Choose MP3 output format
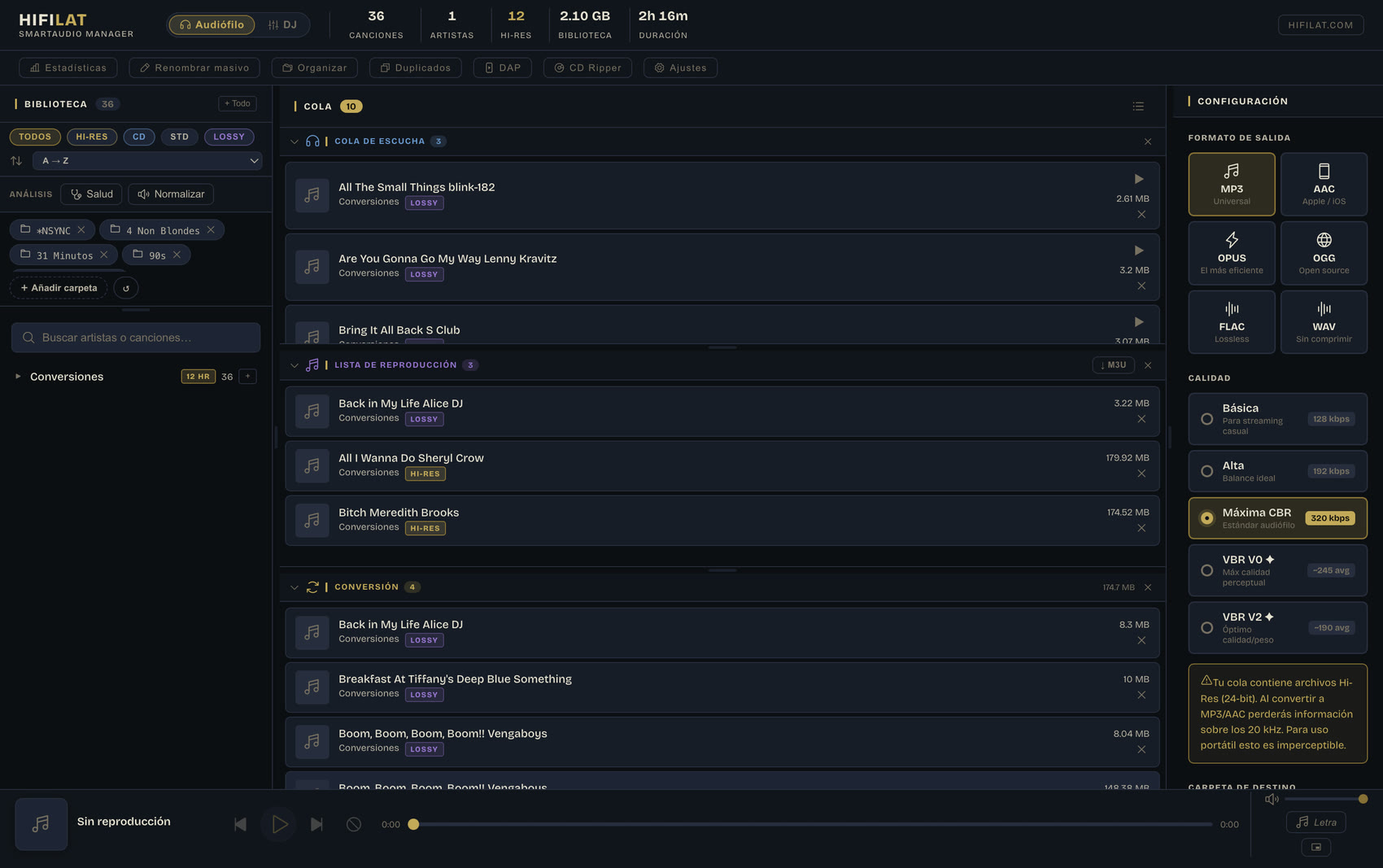 [1232, 184]
